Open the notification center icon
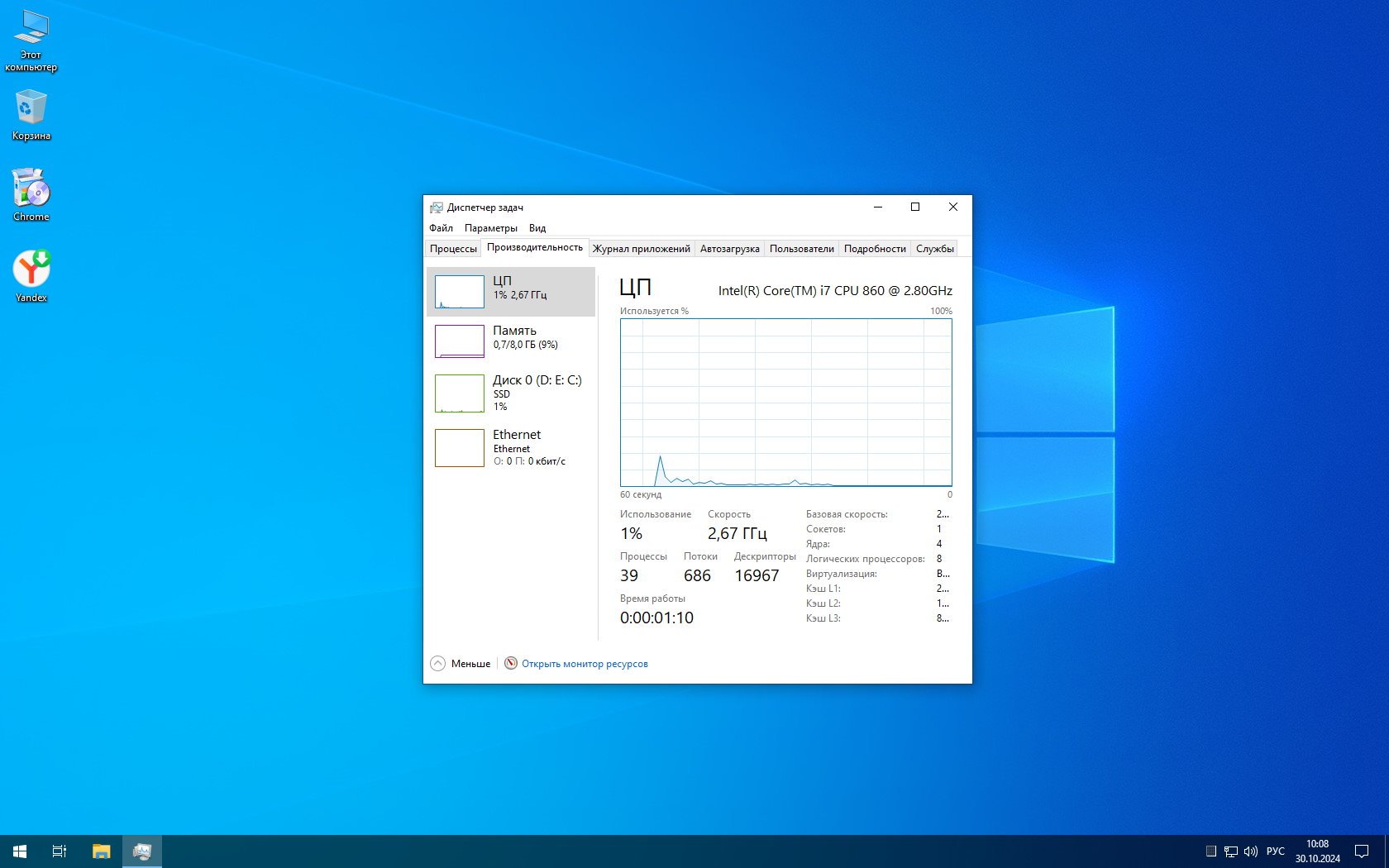1389x868 pixels. pos(1361,851)
